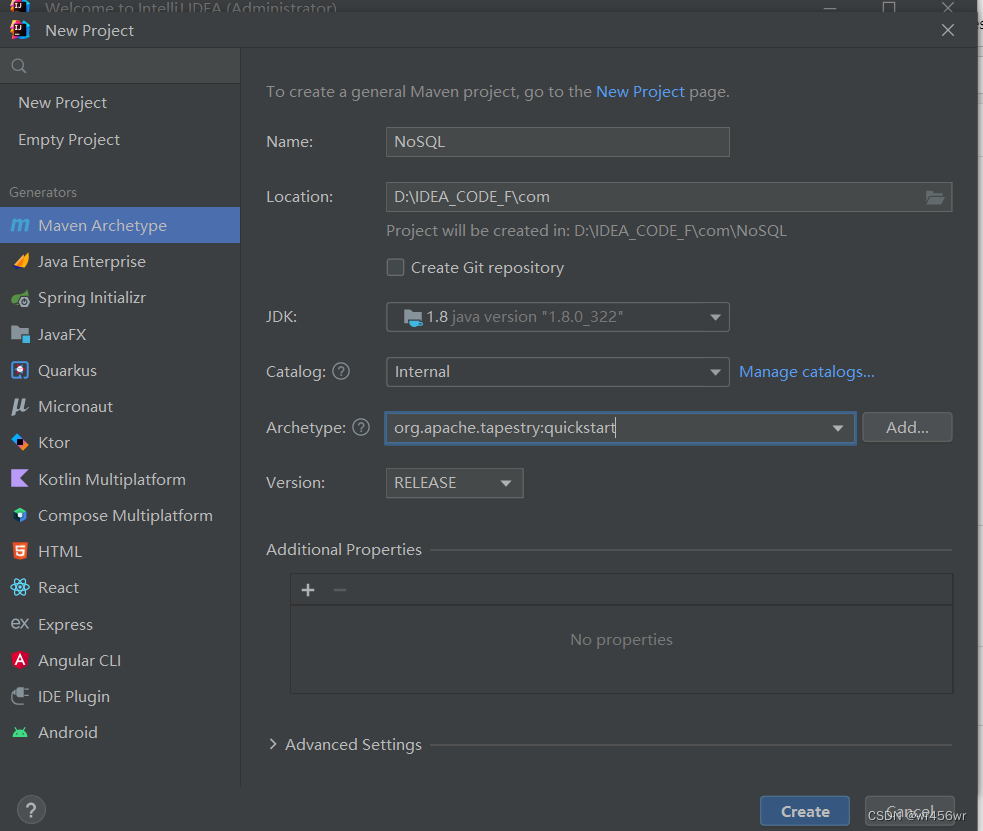983x831 pixels.
Task: Click the IntelliJ logo in New Project title
Action: point(20,30)
